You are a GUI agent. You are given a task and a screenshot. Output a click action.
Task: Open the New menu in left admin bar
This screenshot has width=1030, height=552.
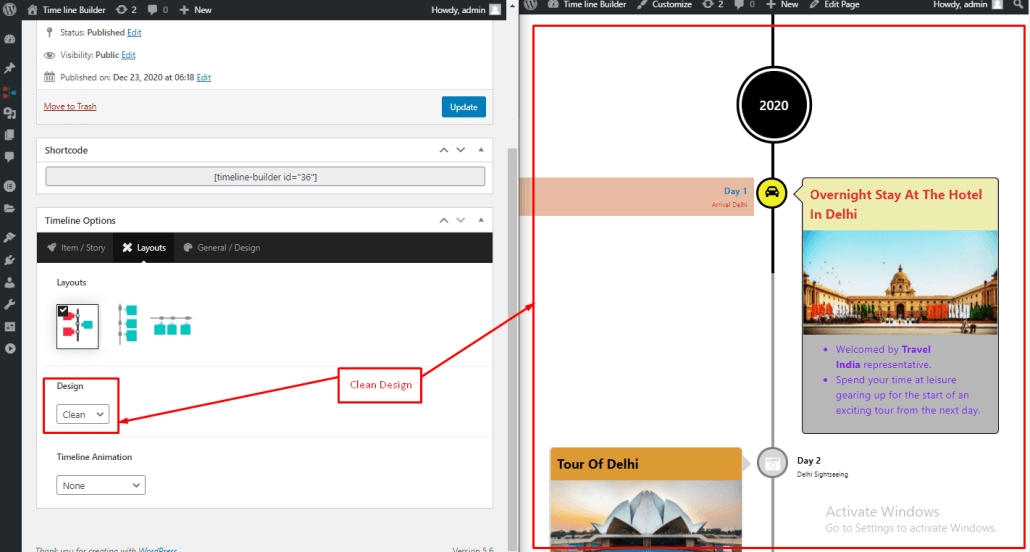click(x=195, y=10)
